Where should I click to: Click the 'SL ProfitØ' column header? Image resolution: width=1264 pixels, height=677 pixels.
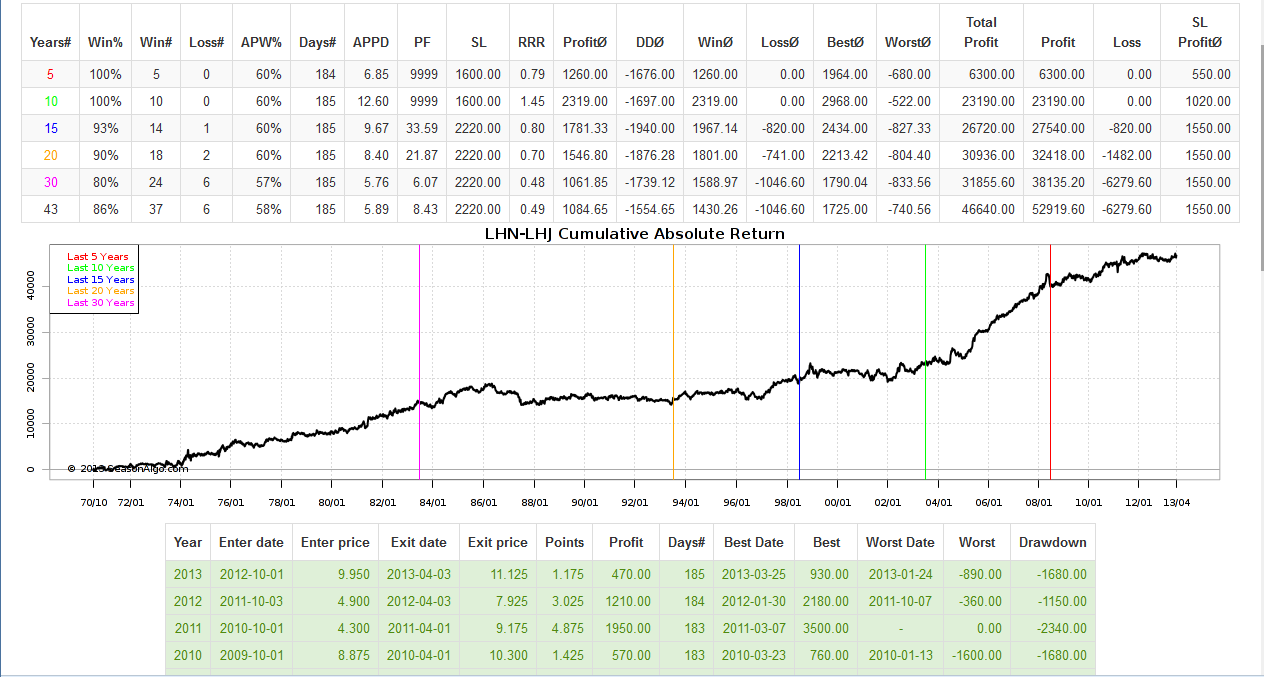click(x=1199, y=32)
